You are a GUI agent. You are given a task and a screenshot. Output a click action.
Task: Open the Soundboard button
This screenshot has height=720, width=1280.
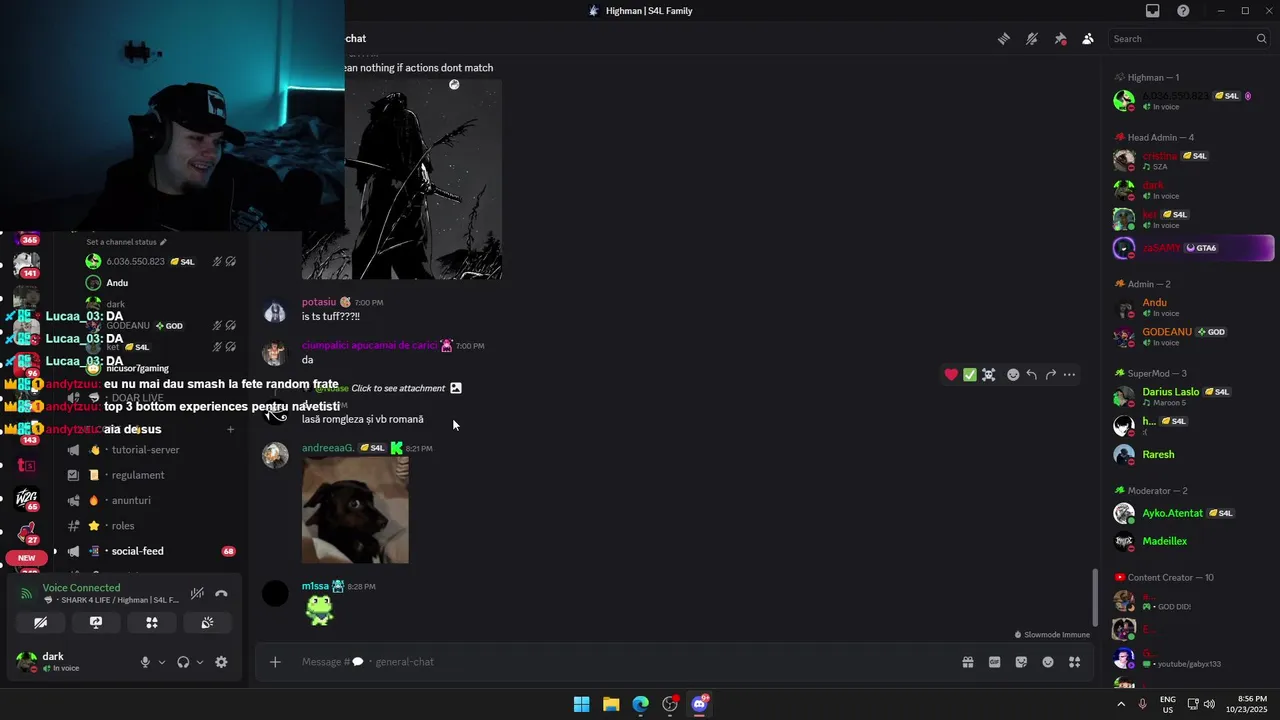point(207,622)
